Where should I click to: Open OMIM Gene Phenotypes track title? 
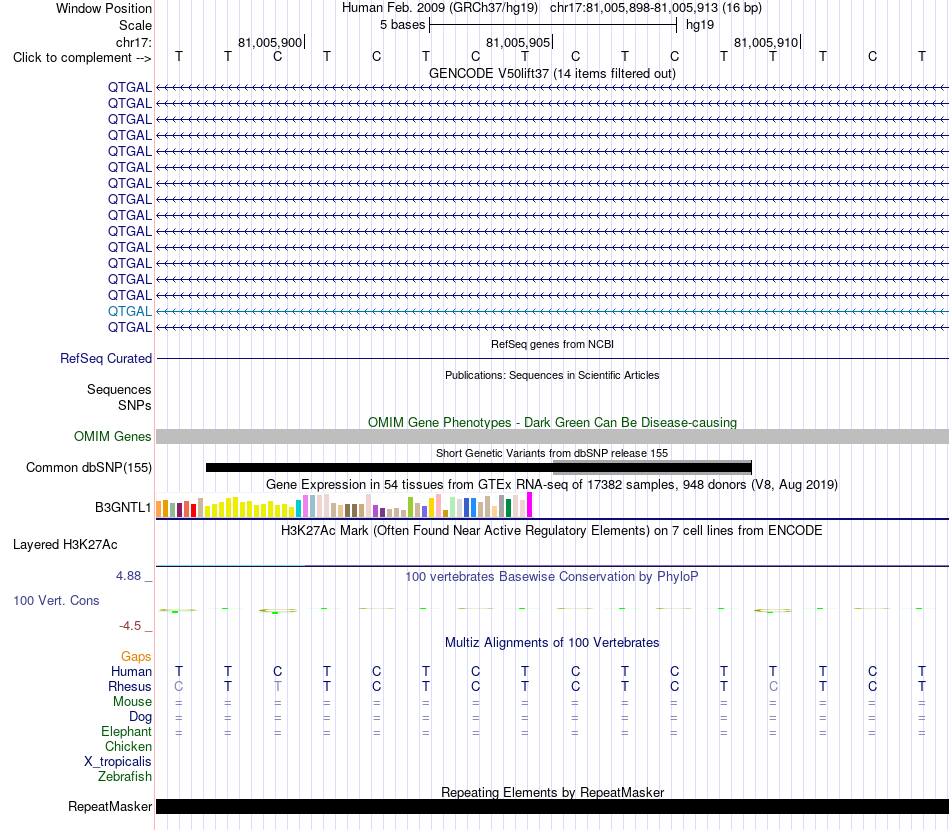[552, 422]
